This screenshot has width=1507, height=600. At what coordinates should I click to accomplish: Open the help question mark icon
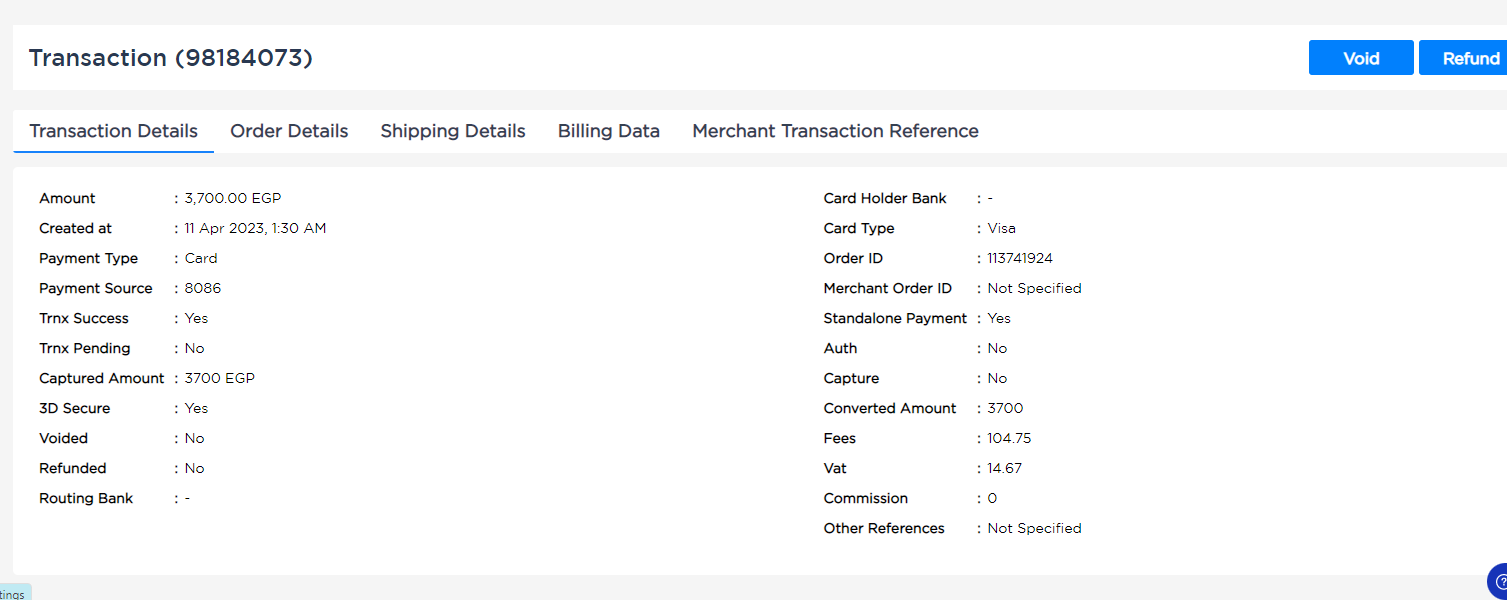coord(1498,581)
